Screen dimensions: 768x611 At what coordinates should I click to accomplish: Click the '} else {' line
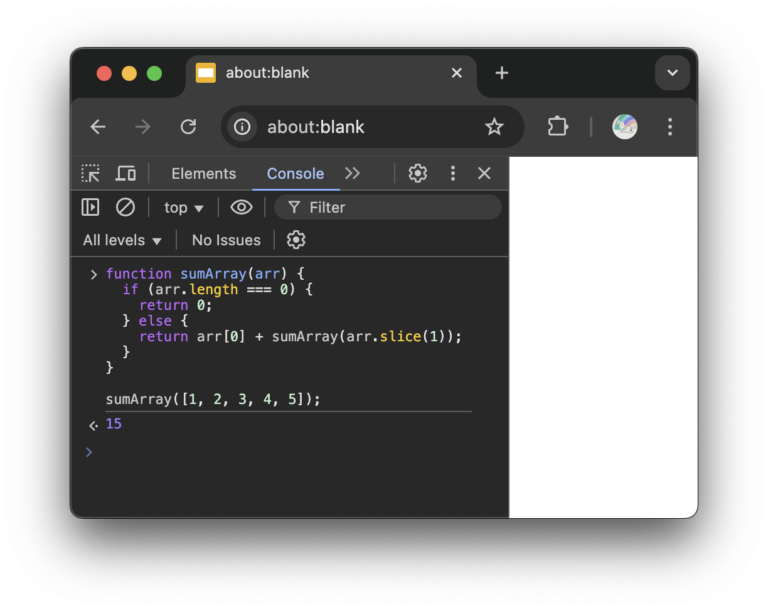[155, 321]
